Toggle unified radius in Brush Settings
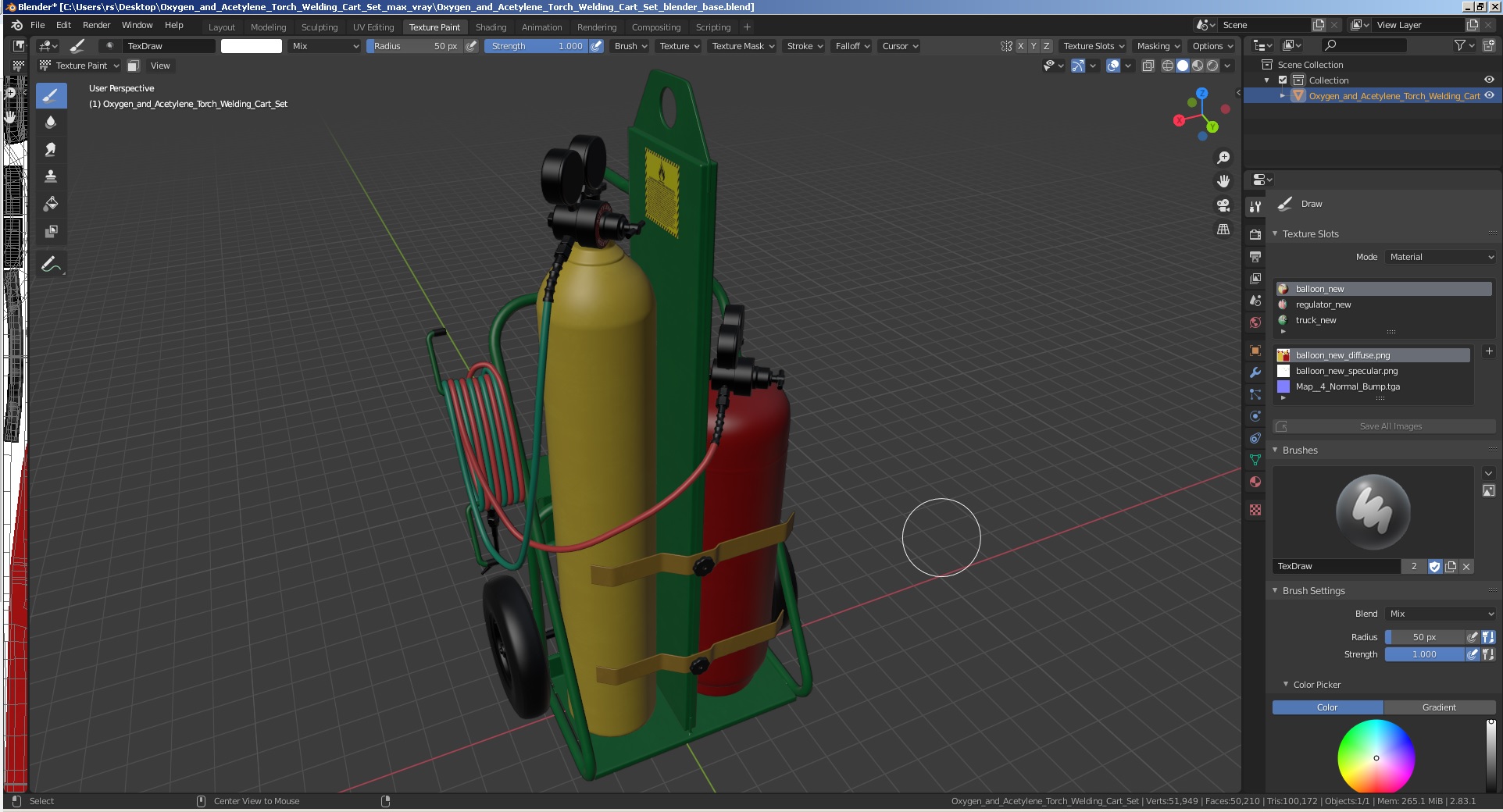The height and width of the screenshot is (812, 1503). 1488,637
